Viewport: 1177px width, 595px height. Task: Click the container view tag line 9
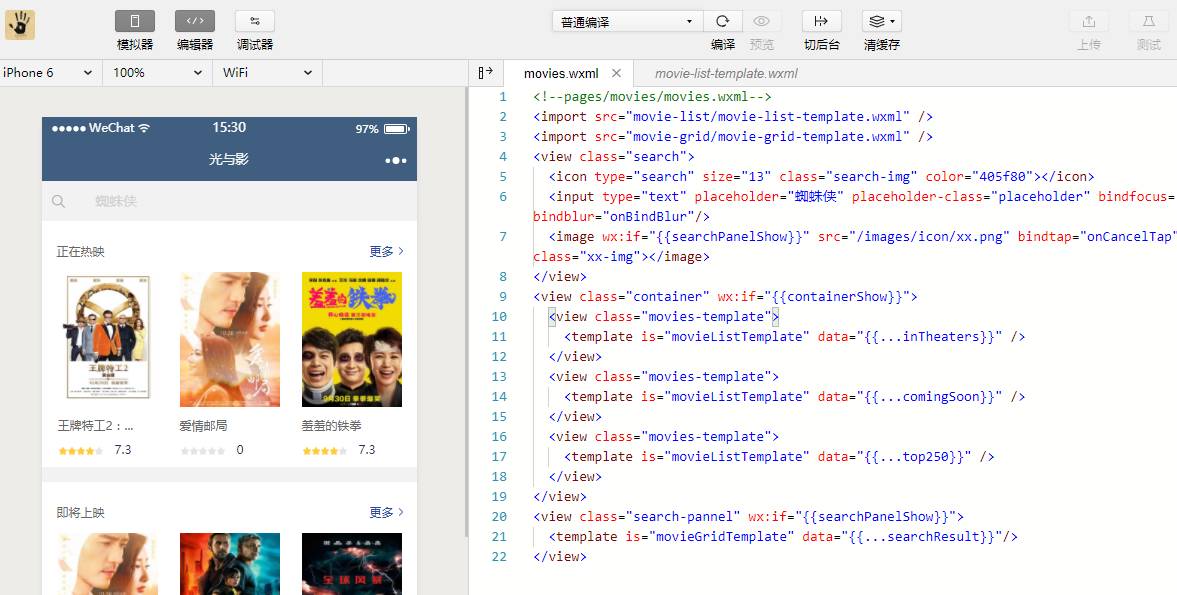725,296
